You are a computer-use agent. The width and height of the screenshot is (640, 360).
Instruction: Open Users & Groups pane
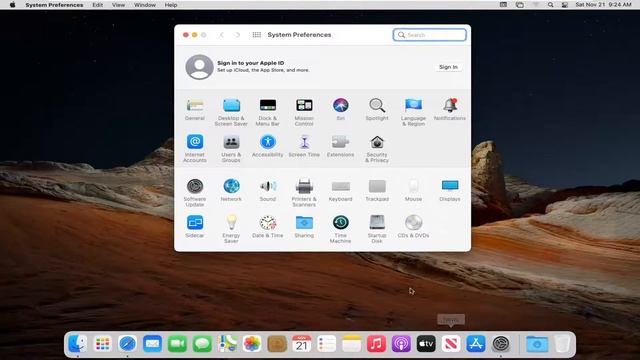231,149
